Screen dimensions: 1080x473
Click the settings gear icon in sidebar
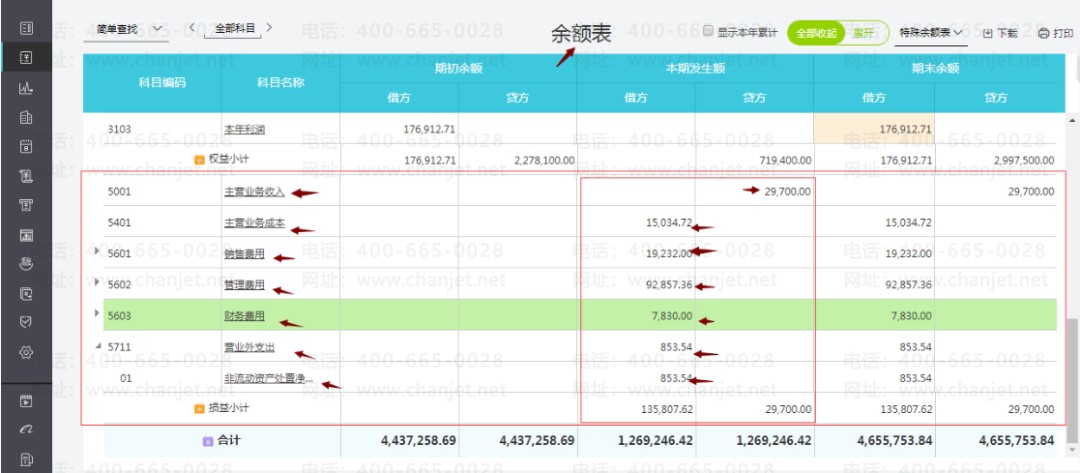pyautogui.click(x=26, y=352)
